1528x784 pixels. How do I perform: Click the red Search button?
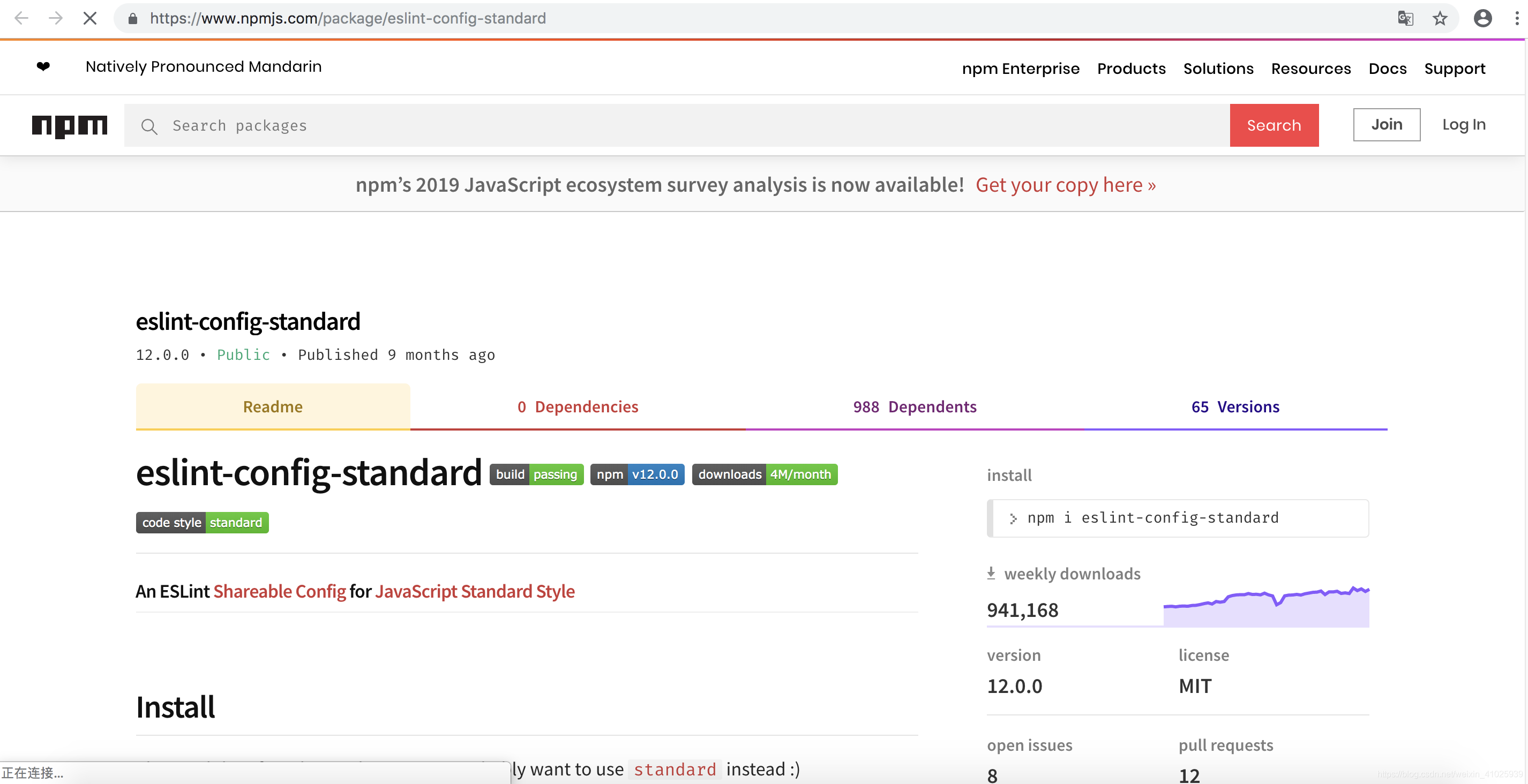tap(1274, 125)
